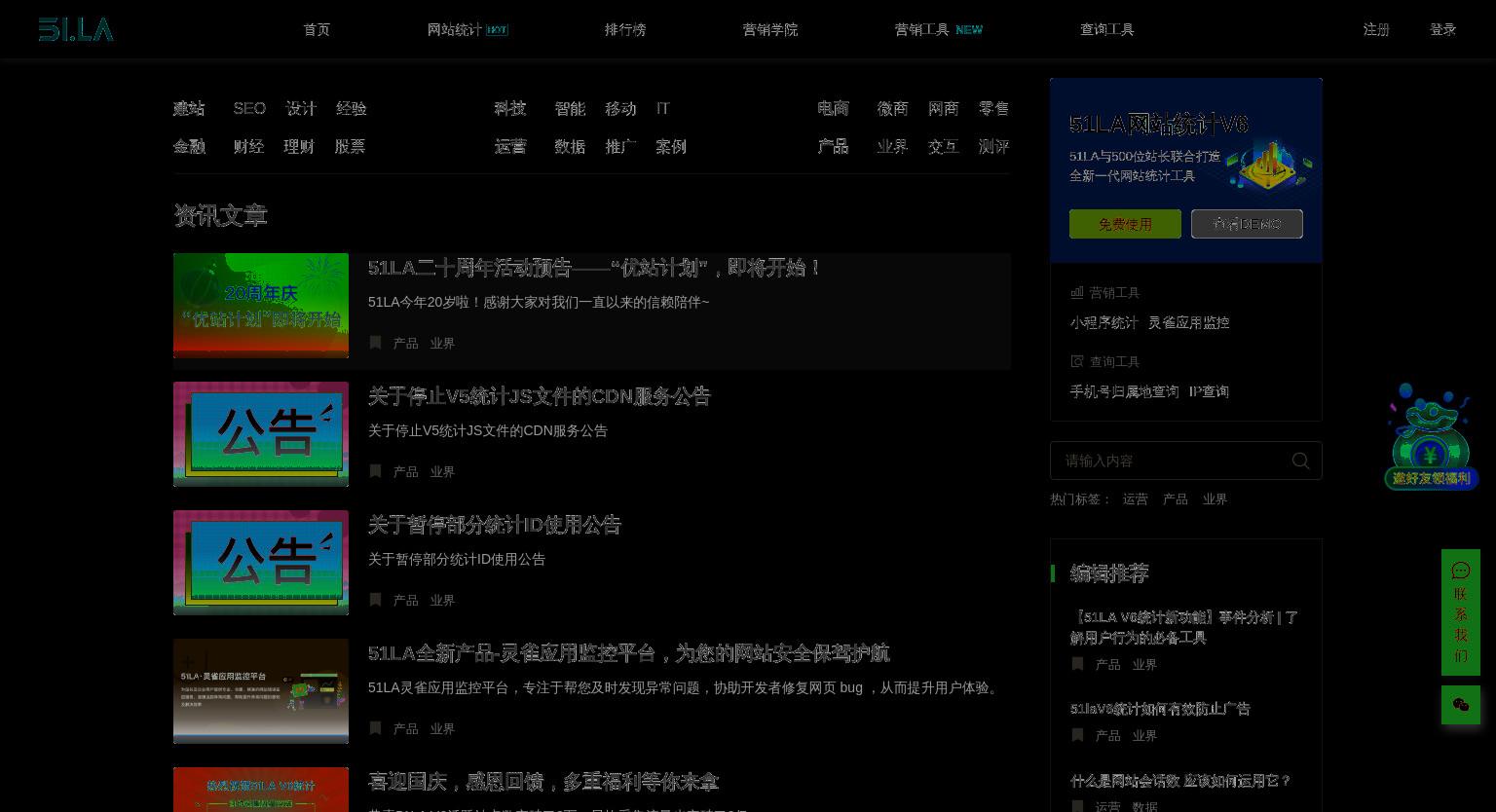Open 手机号归属地查询 link
This screenshot has height=812, width=1496.
pyautogui.click(x=1124, y=391)
